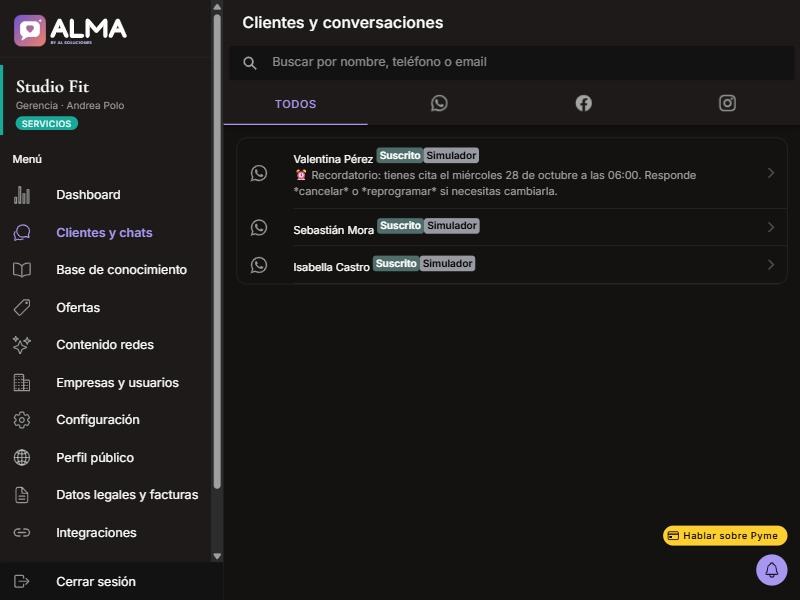Viewport: 800px width, 600px height.
Task: Switch to the TODOS tab
Action: 295,104
